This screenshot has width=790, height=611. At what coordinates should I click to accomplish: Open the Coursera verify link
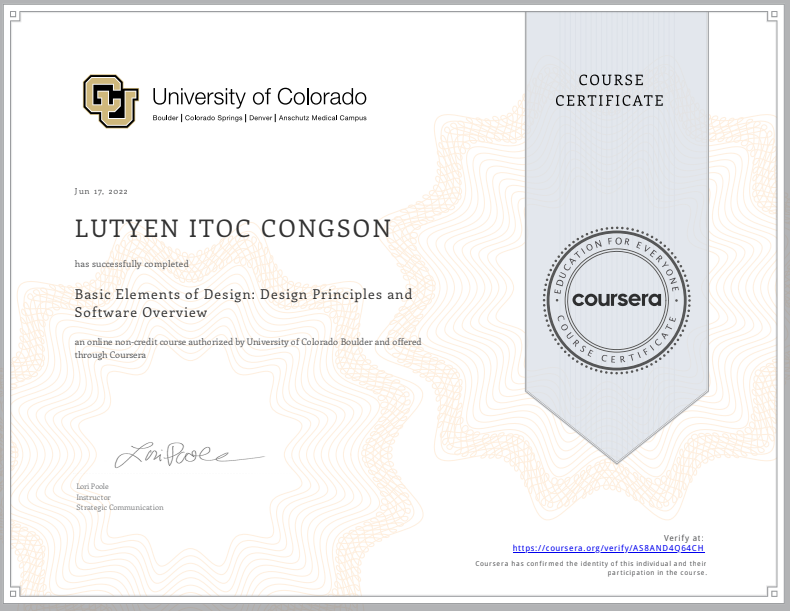[608, 548]
